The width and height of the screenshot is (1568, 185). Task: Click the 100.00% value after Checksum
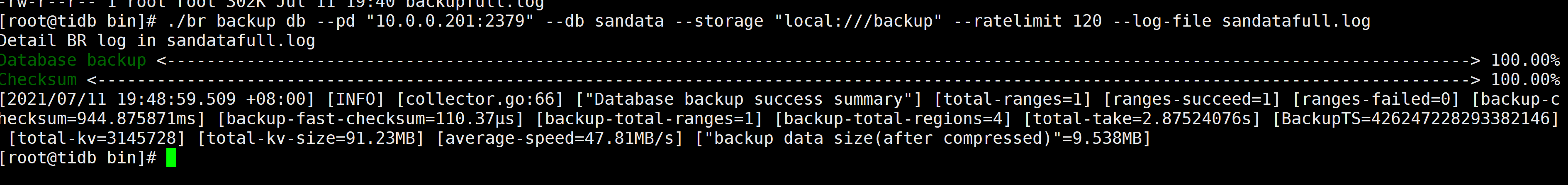(x=1525, y=79)
